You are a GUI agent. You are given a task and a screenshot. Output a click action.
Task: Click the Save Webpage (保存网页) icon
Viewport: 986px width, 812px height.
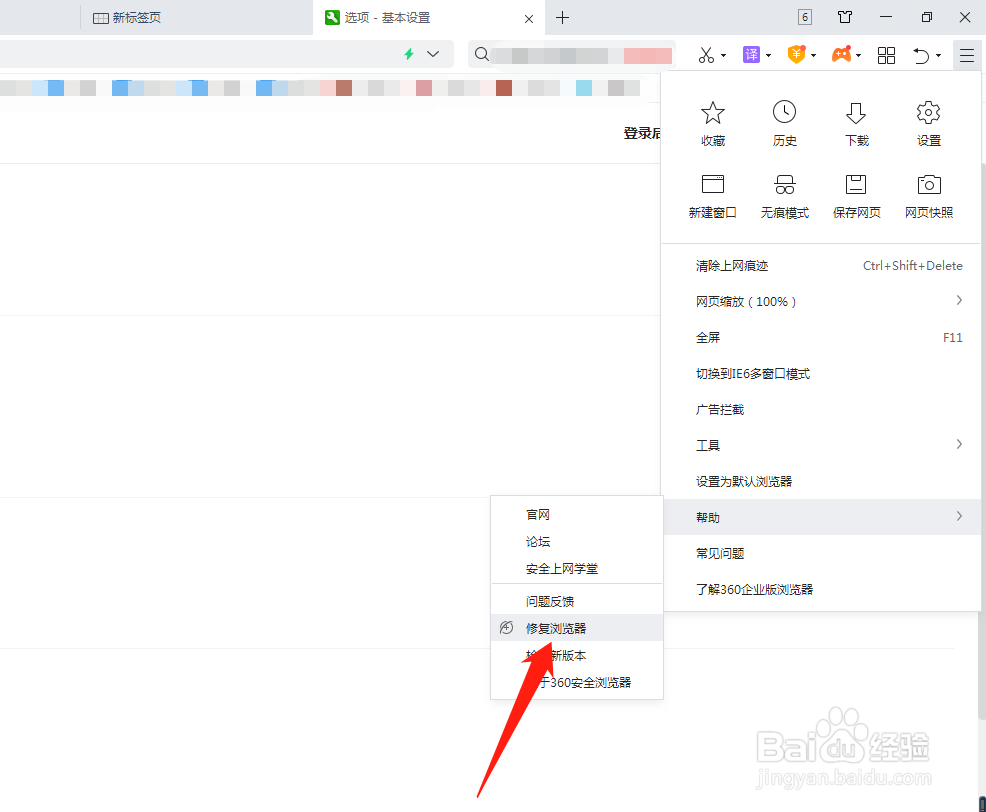point(856,184)
